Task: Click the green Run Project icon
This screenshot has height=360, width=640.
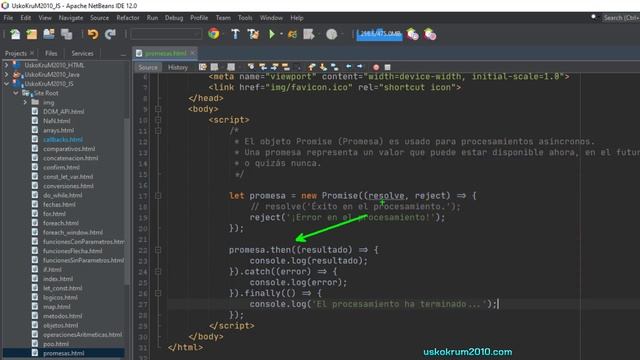Action: pos(271,34)
